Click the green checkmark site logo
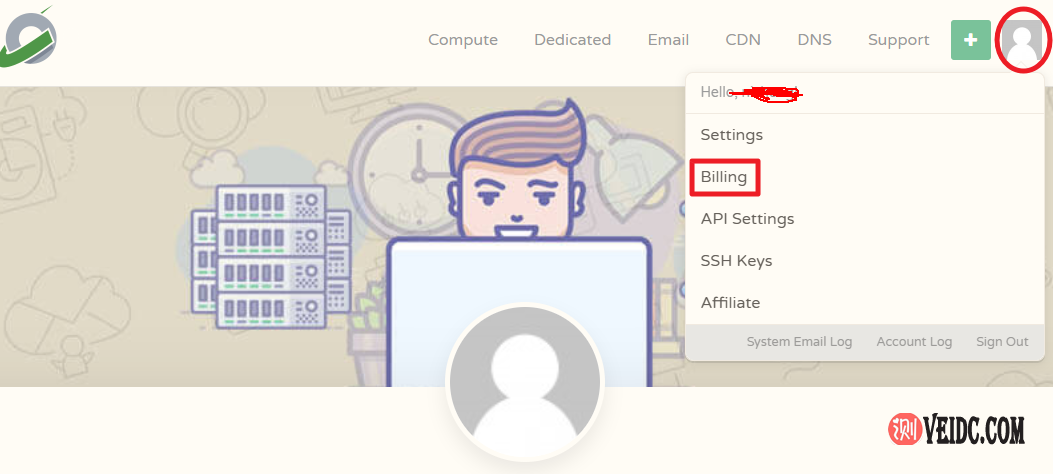This screenshot has height=475, width=1056. [30, 37]
